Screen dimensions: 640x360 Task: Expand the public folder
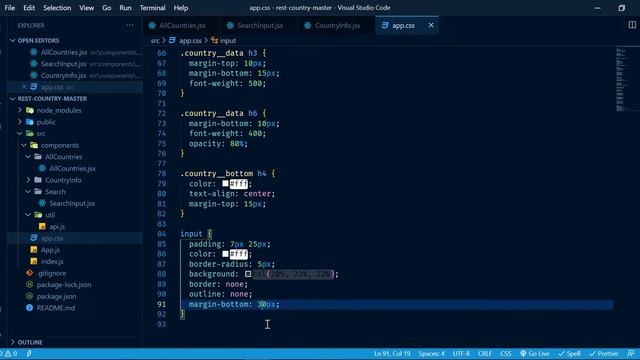coord(20,122)
